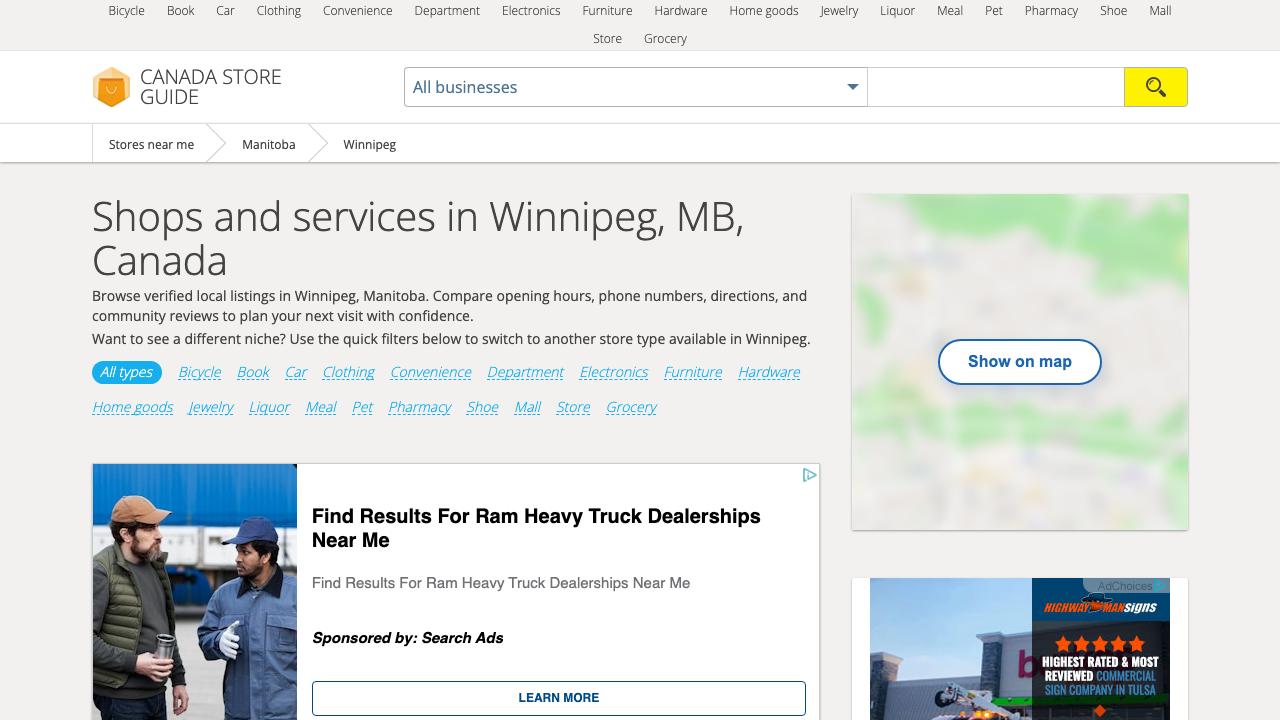This screenshot has width=1280, height=720.
Task: Open Electronics in the top category menu
Action: click(530, 11)
